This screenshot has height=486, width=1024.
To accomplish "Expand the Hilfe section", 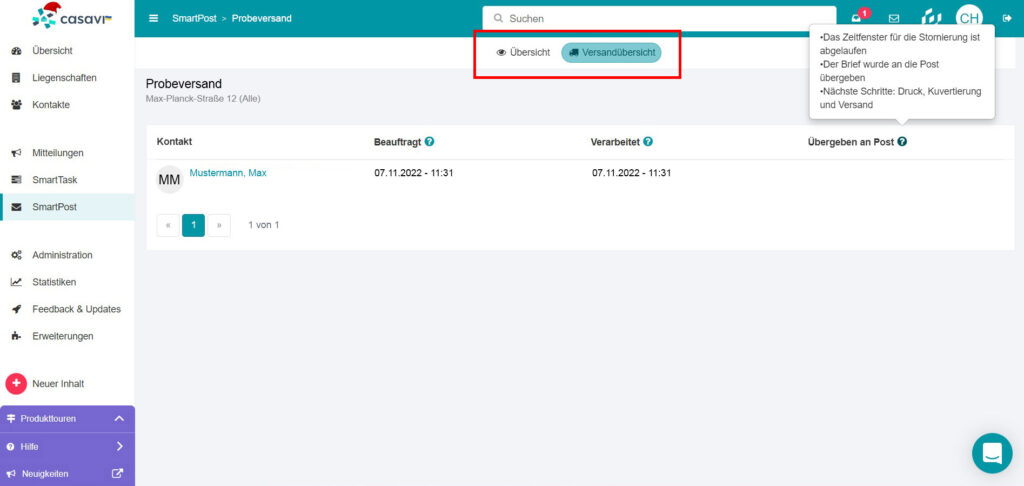I will point(118,446).
